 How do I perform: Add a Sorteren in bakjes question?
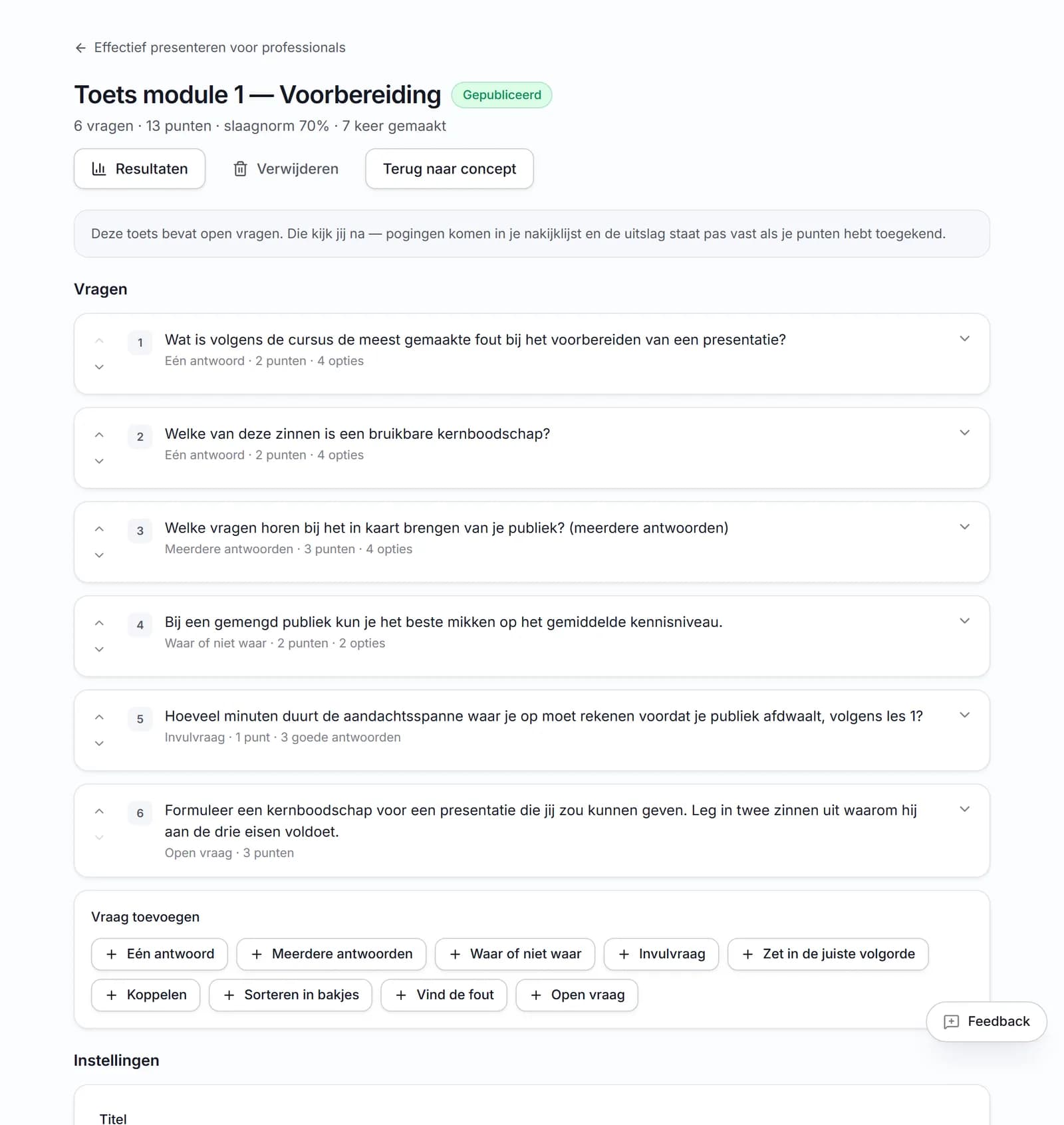(291, 995)
